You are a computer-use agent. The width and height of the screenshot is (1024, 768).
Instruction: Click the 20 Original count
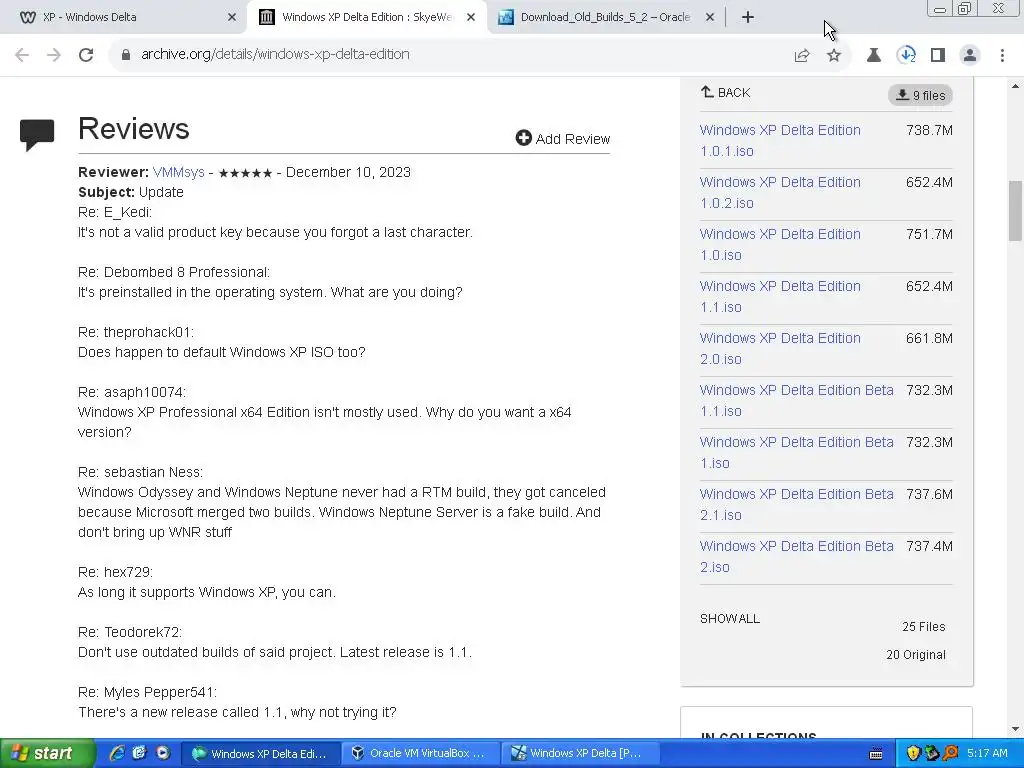(916, 655)
